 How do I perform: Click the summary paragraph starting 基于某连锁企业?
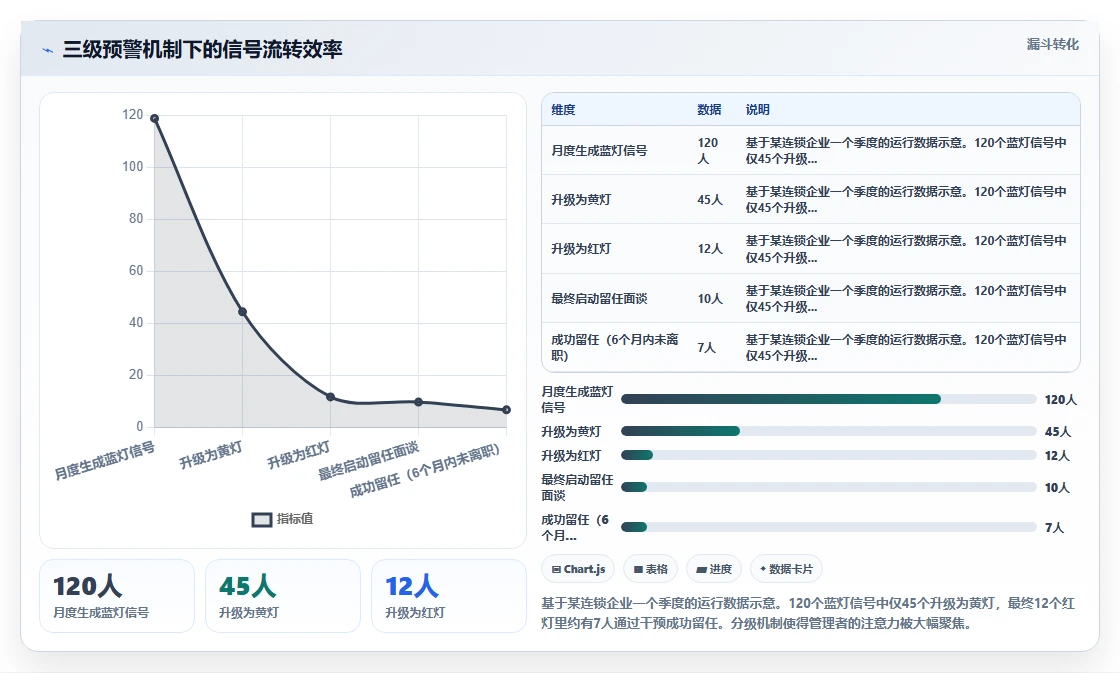point(808,613)
